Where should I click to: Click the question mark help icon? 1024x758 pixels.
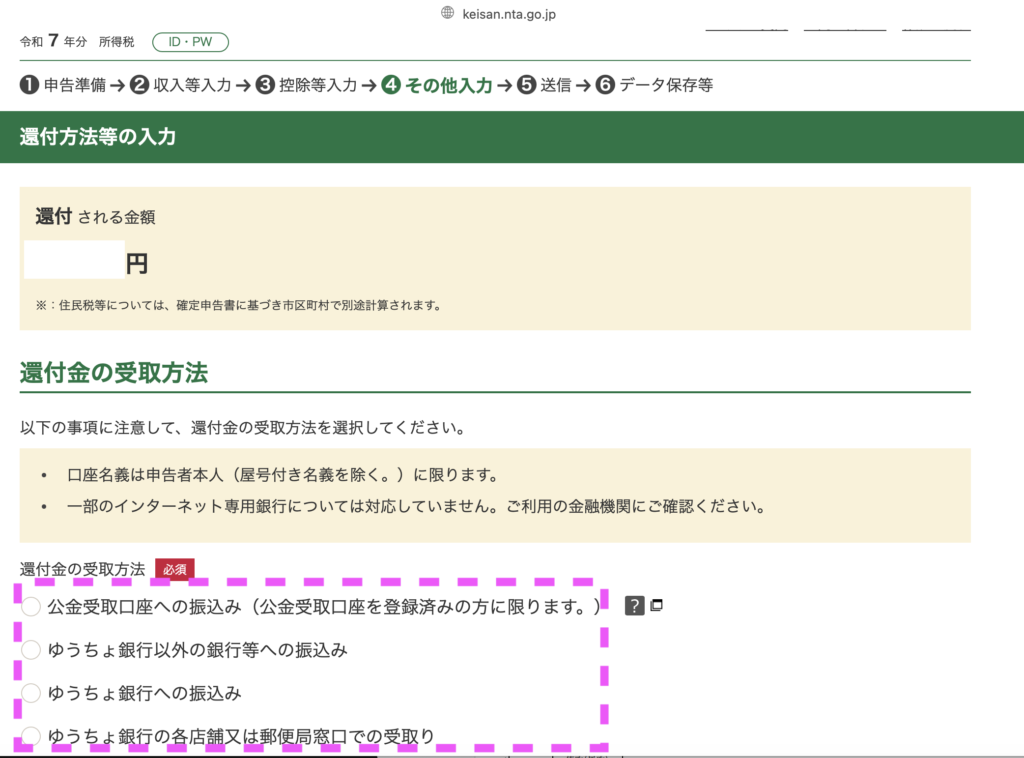[x=634, y=605]
